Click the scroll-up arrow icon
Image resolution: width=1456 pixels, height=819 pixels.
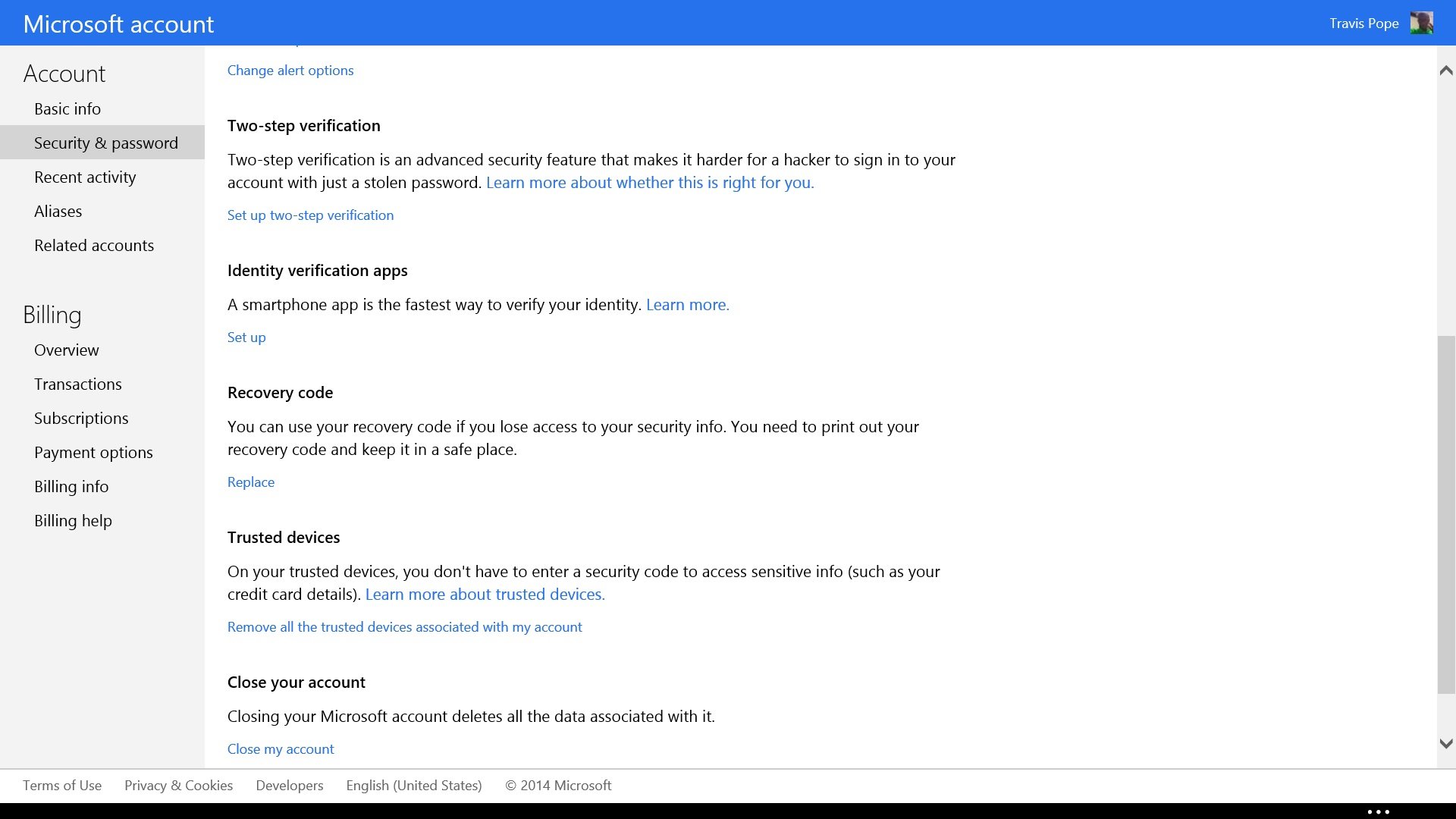click(x=1446, y=69)
